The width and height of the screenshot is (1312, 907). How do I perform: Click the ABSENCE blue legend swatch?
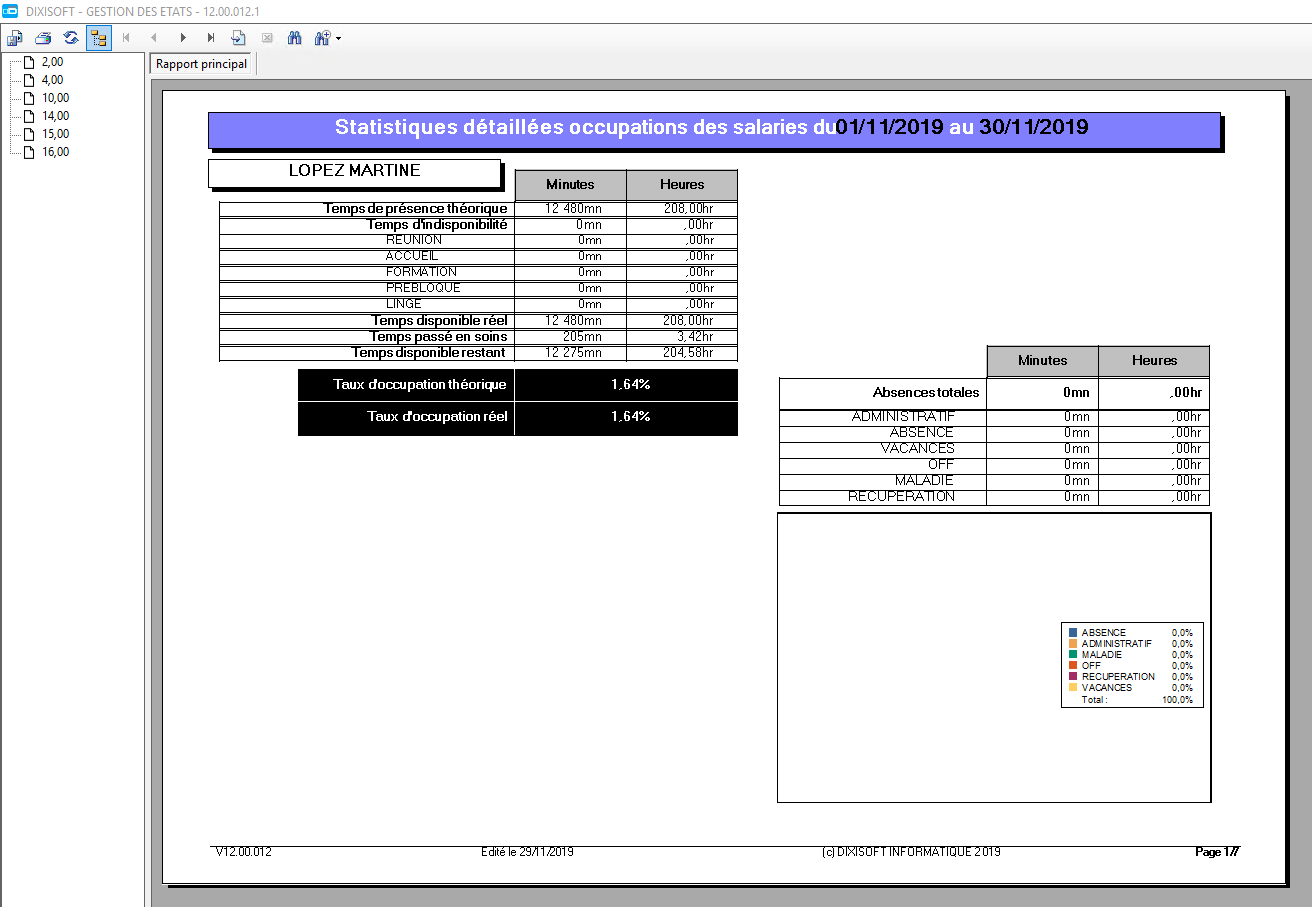click(x=1073, y=633)
